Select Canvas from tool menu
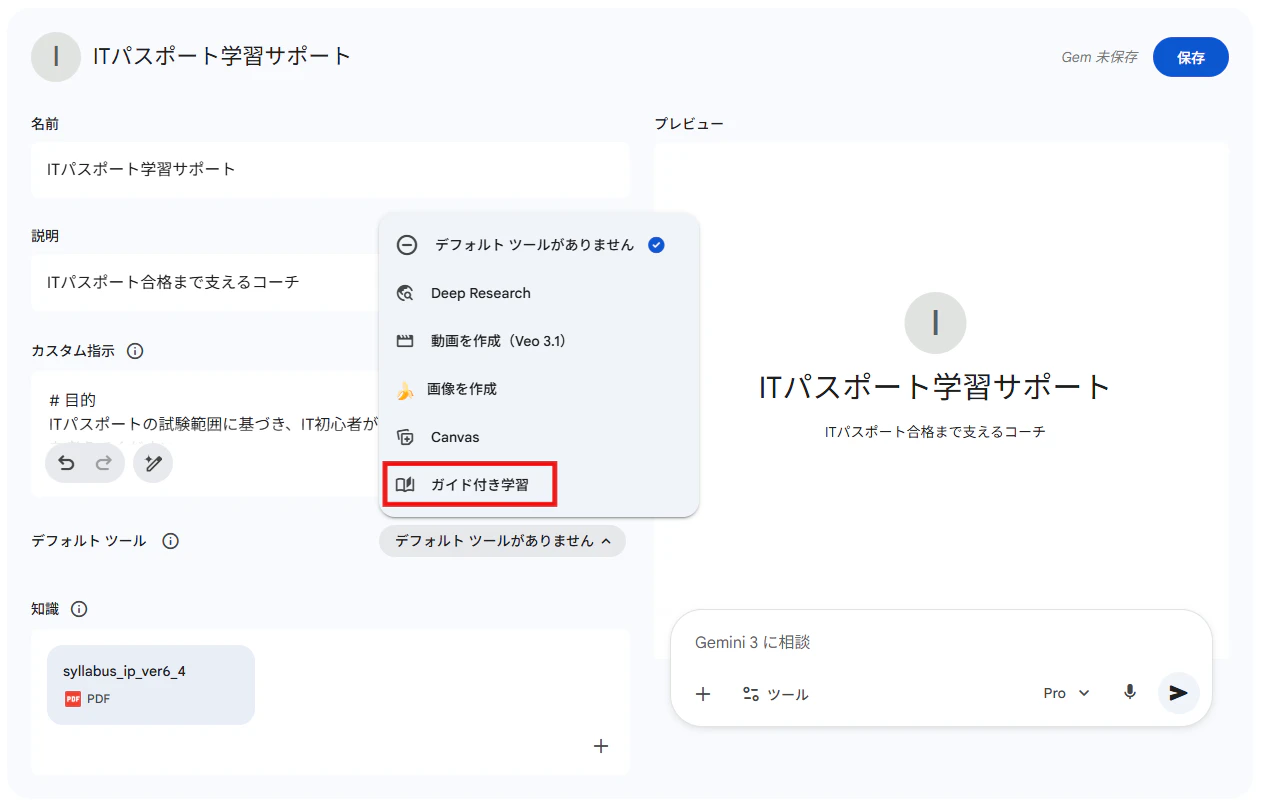Image resolution: width=1267 pixels, height=807 pixels. [x=539, y=437]
